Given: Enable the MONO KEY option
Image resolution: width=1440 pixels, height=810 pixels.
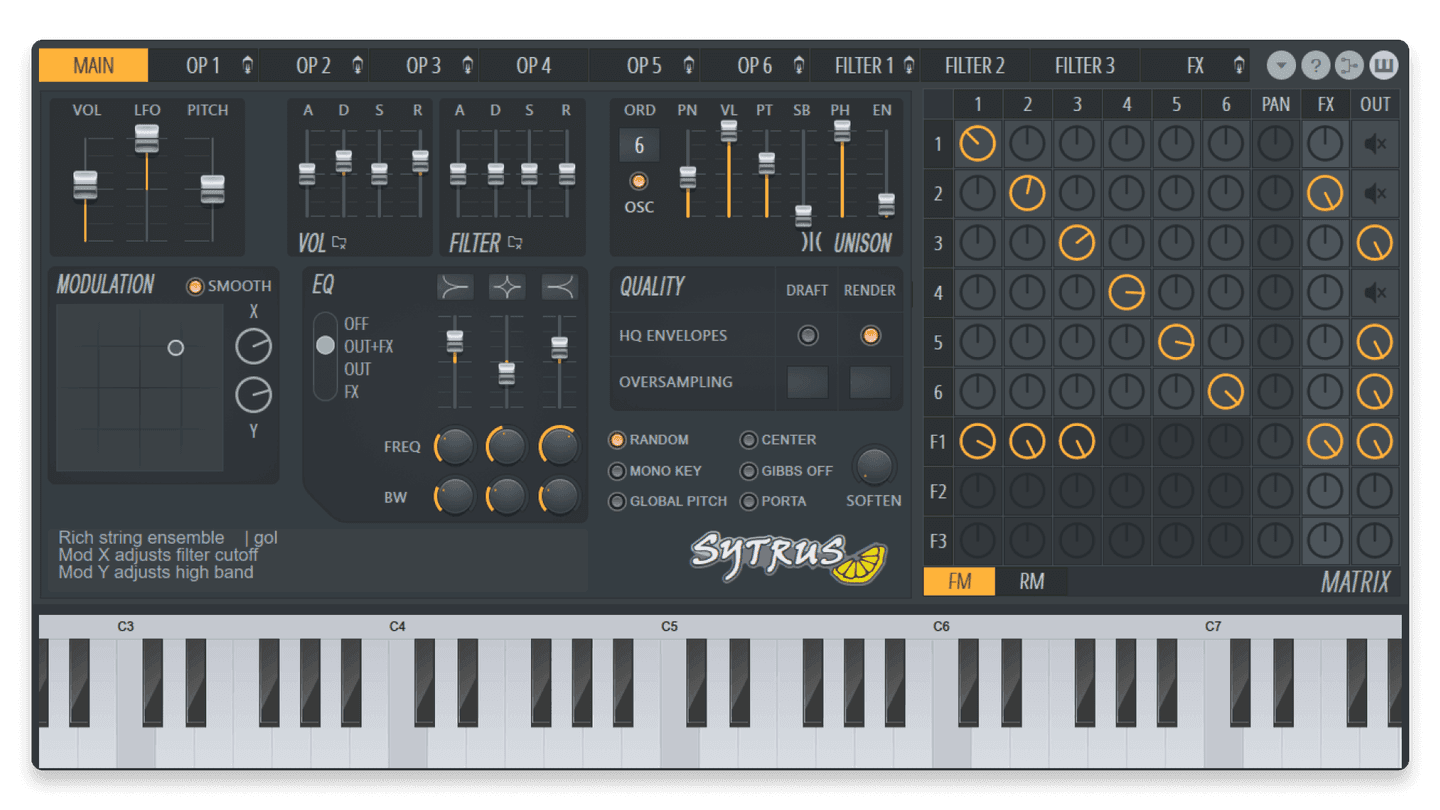Looking at the screenshot, I should [x=618, y=471].
